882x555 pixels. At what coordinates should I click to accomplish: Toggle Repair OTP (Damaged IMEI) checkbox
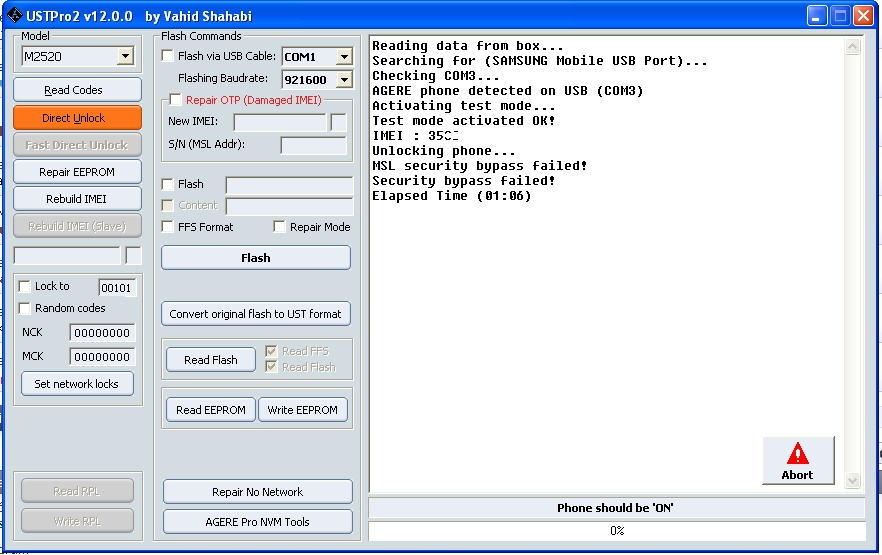[176, 100]
